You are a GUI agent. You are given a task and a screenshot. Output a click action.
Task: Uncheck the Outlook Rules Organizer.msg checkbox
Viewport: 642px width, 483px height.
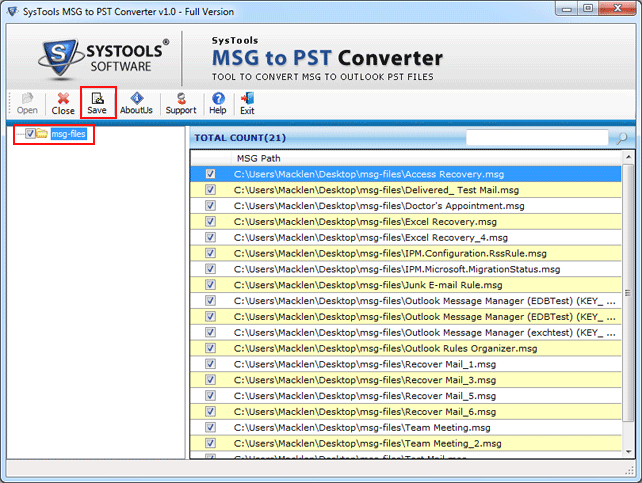[210, 348]
